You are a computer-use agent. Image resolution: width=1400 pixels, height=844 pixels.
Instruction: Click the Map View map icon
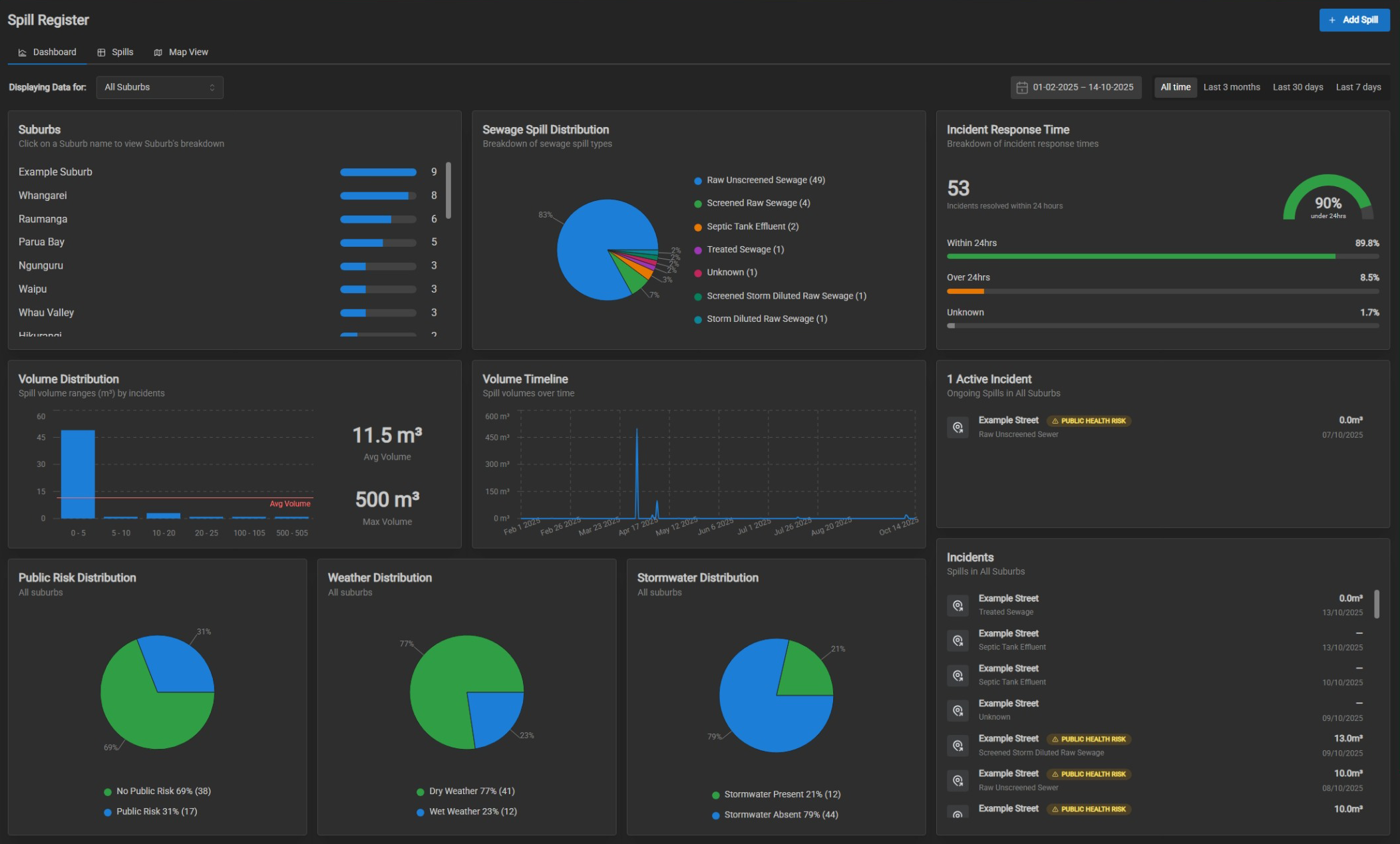click(x=158, y=53)
